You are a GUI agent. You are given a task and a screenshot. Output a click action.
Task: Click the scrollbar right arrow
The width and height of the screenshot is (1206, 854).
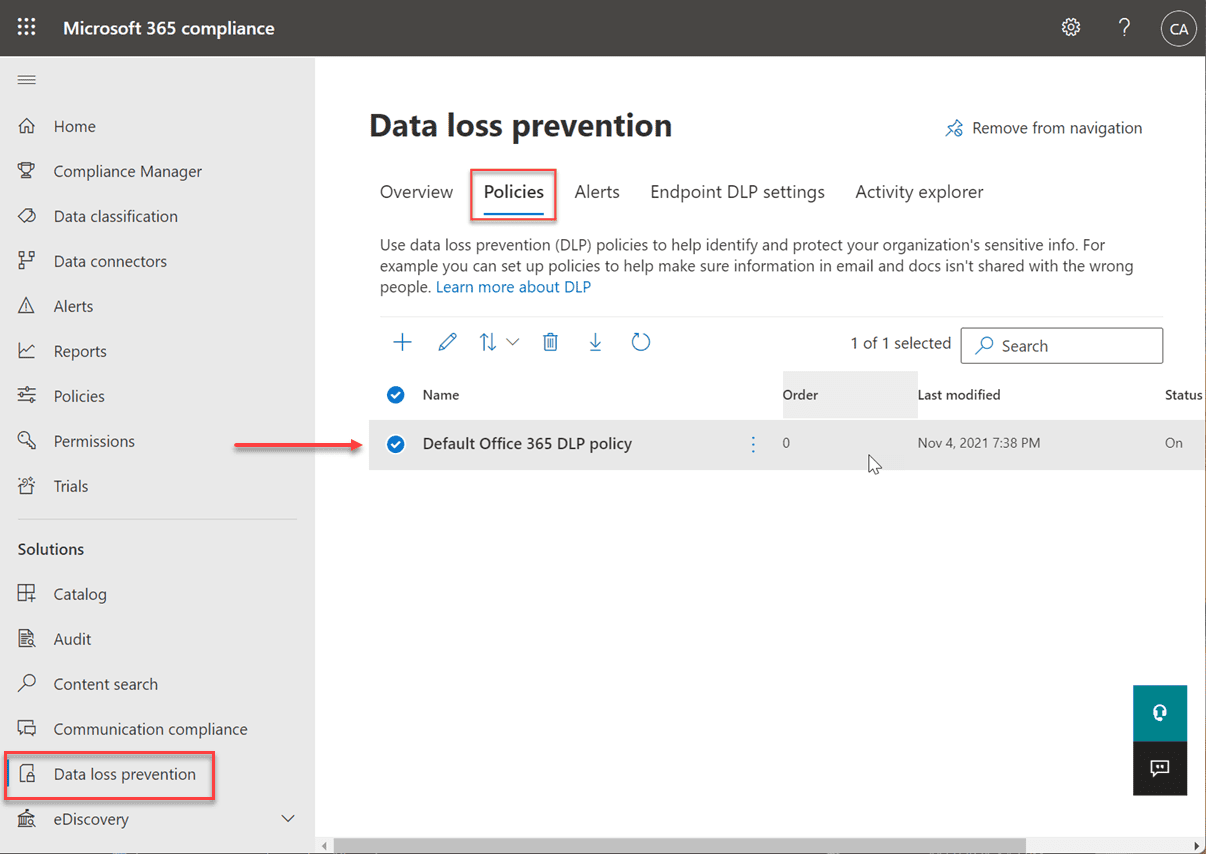click(x=1196, y=846)
